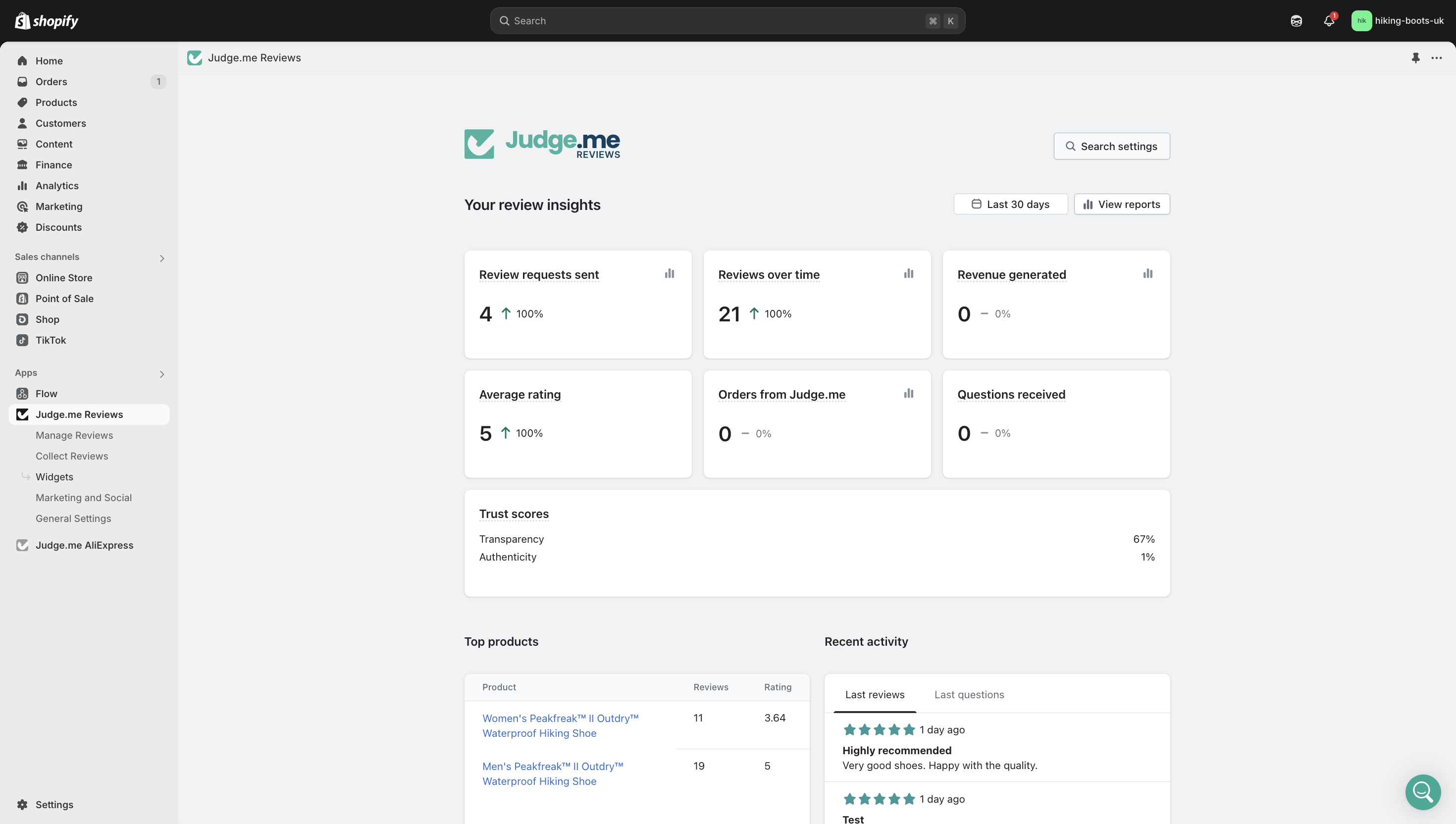Click the Rating column header

click(778, 687)
